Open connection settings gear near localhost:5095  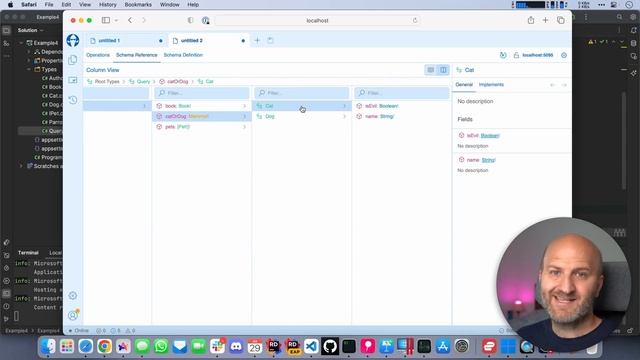click(564, 55)
